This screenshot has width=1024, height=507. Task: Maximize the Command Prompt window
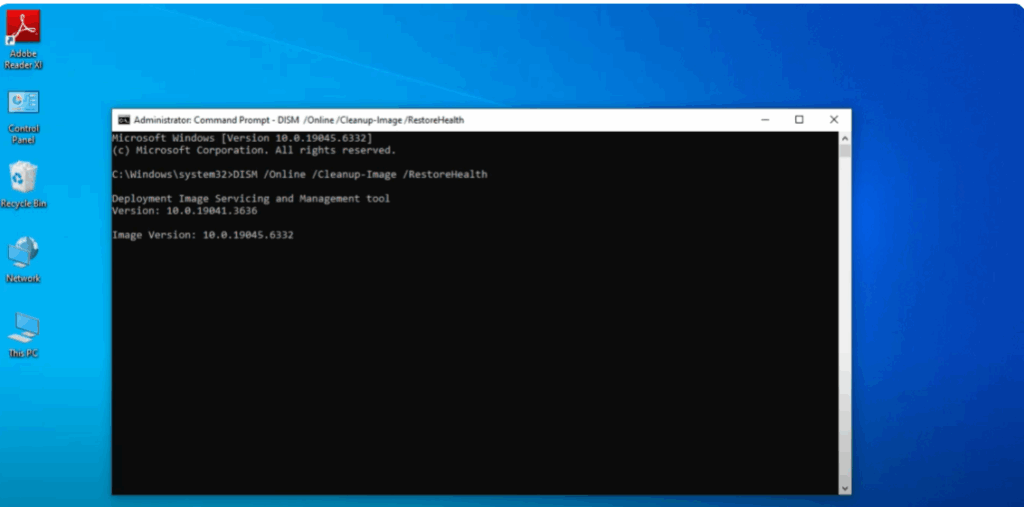[x=799, y=120]
